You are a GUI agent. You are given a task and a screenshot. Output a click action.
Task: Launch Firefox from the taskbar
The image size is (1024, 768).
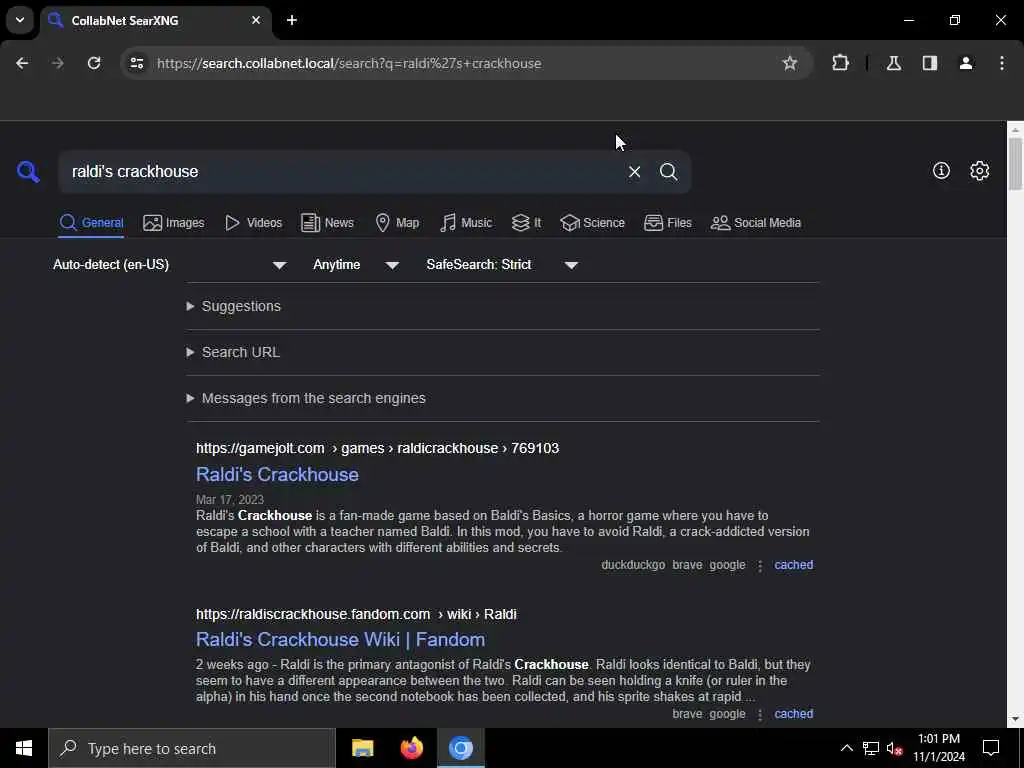[x=411, y=748]
